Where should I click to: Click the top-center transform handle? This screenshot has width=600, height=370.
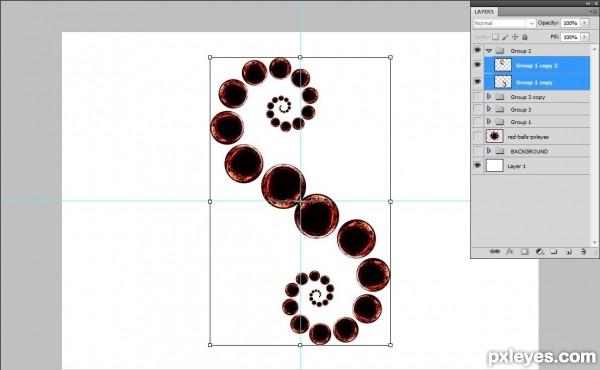pyautogui.click(x=300, y=57)
